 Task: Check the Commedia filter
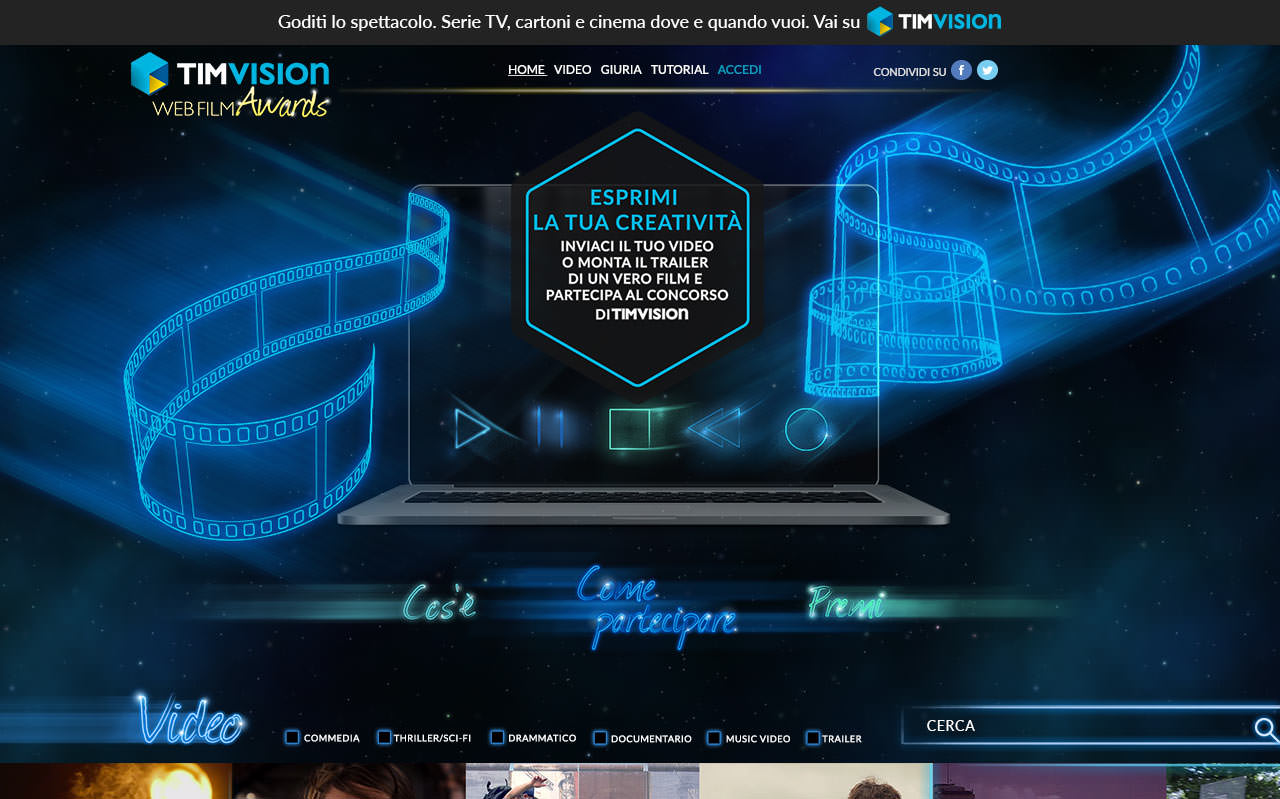click(292, 737)
